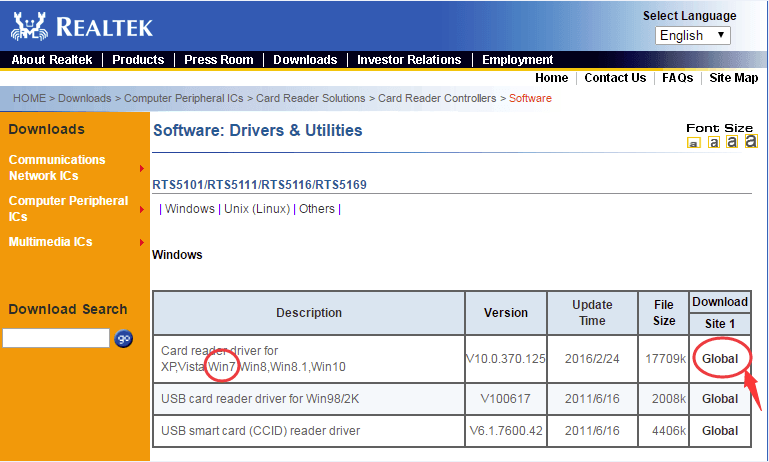Viewport: 769px width, 462px height.
Task: Click the Realtek crab logo
Action: (29, 26)
